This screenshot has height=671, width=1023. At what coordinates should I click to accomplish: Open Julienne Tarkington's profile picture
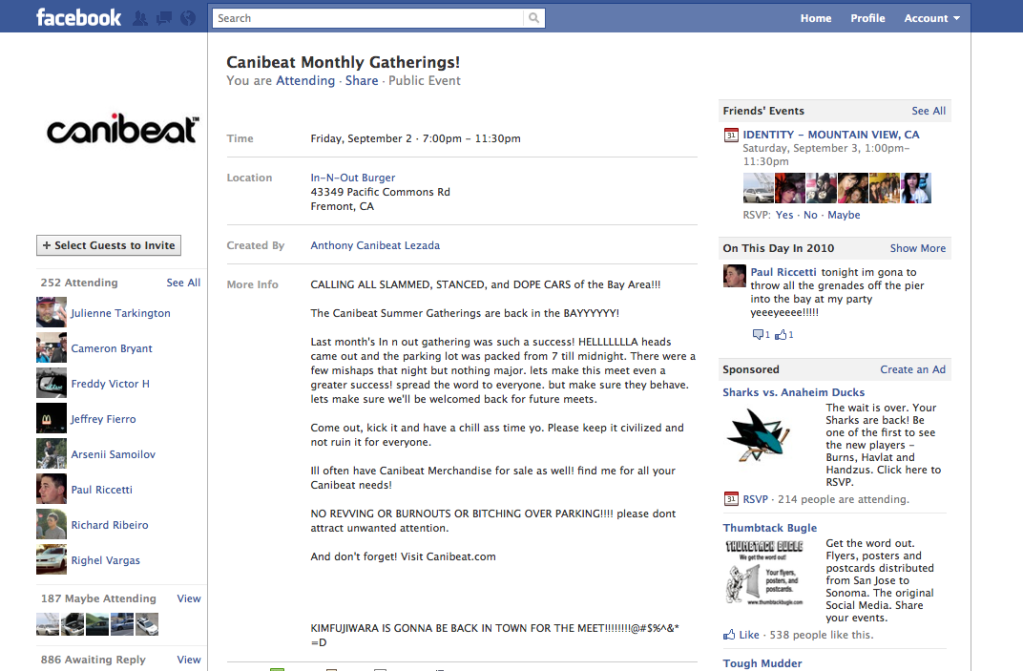[51, 312]
